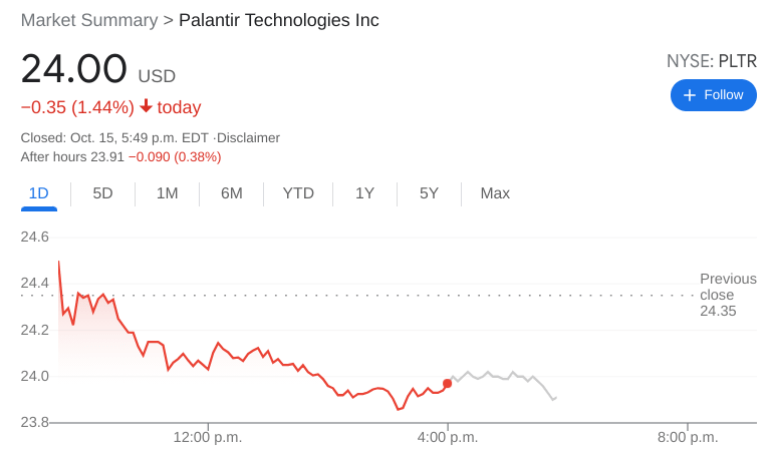Click the 12:00 p.m. axis label
This screenshot has height=457, width=777.
click(x=207, y=437)
